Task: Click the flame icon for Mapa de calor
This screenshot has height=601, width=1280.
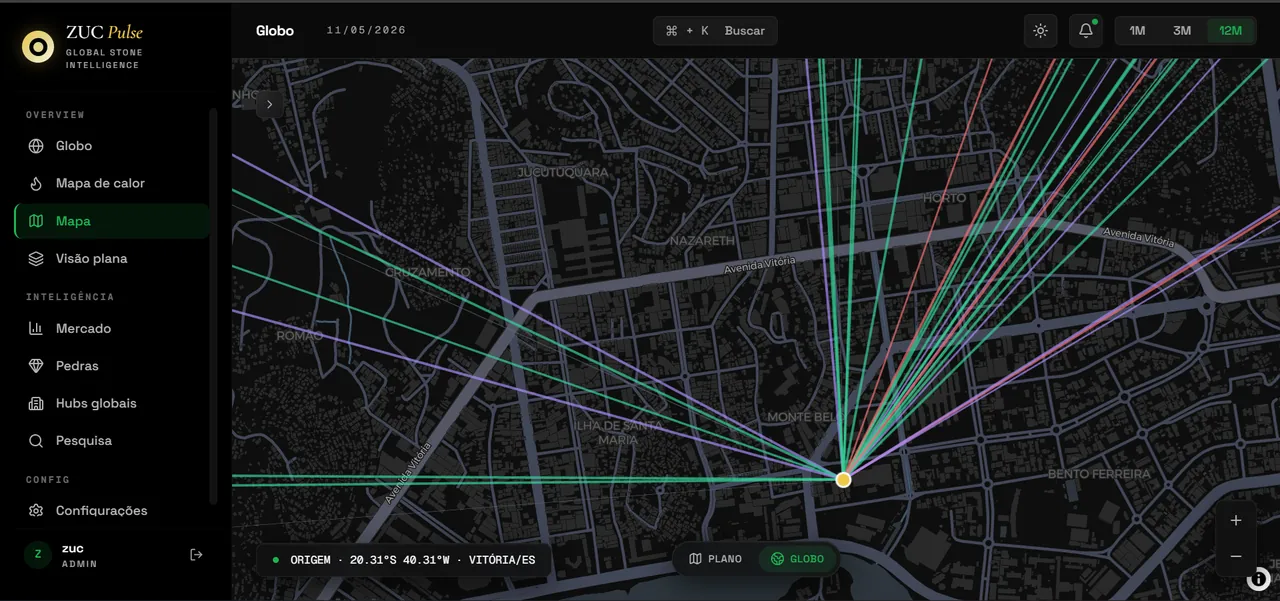Action: click(36, 183)
